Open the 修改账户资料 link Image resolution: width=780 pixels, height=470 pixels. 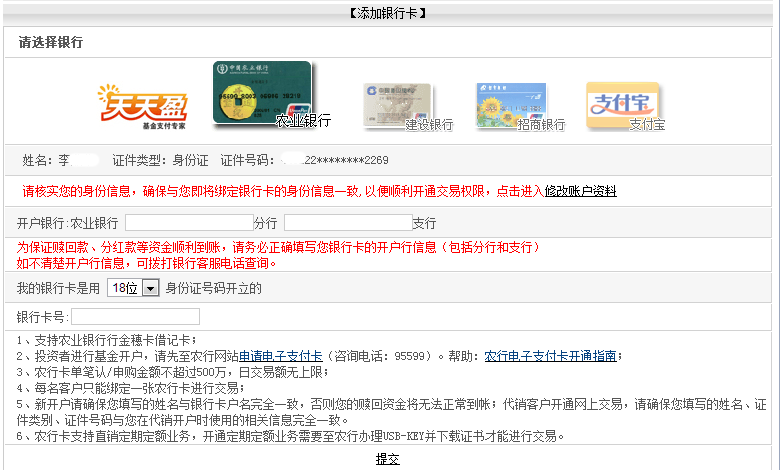point(580,191)
